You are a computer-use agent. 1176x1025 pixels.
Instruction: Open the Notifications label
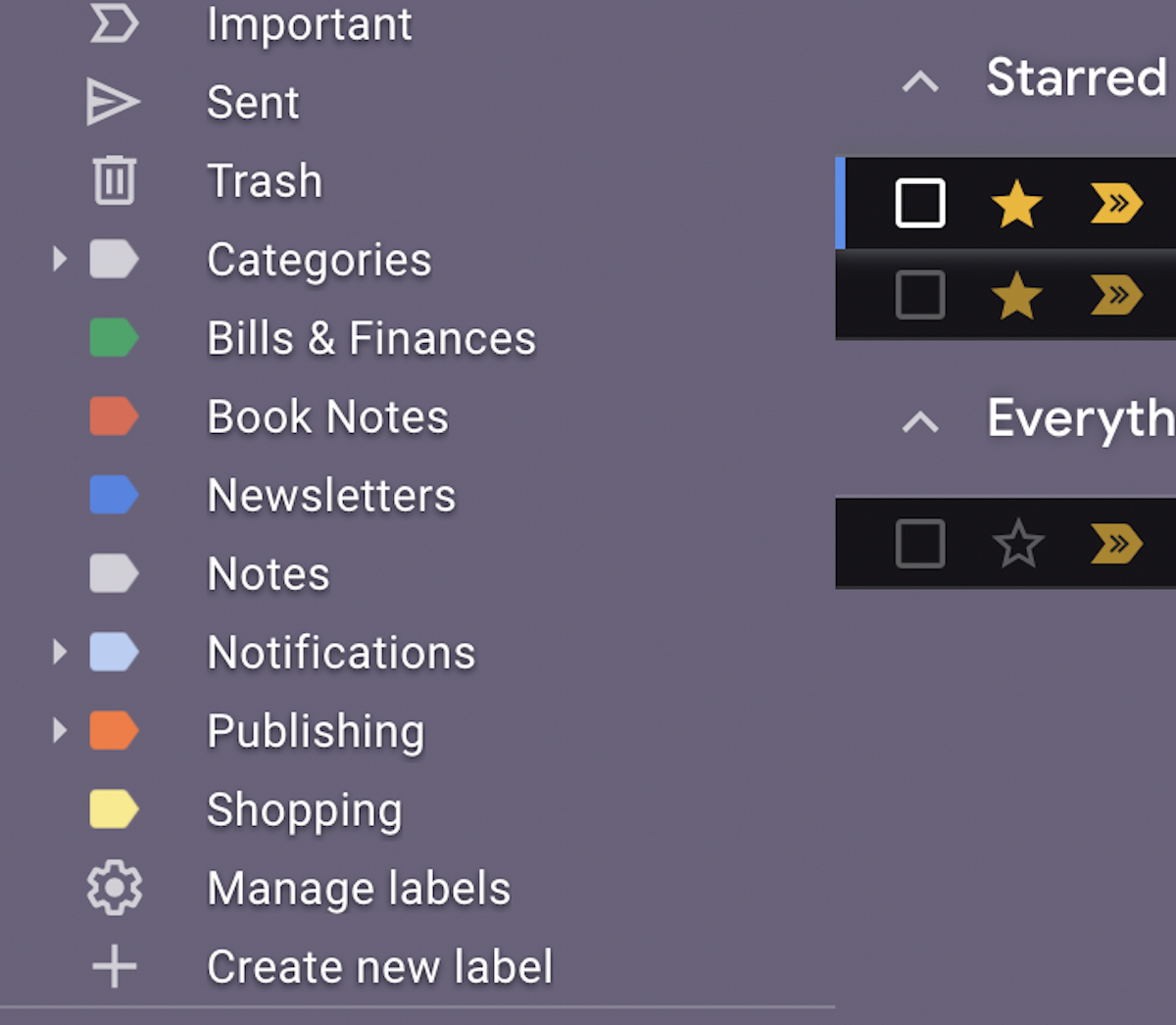tap(341, 653)
